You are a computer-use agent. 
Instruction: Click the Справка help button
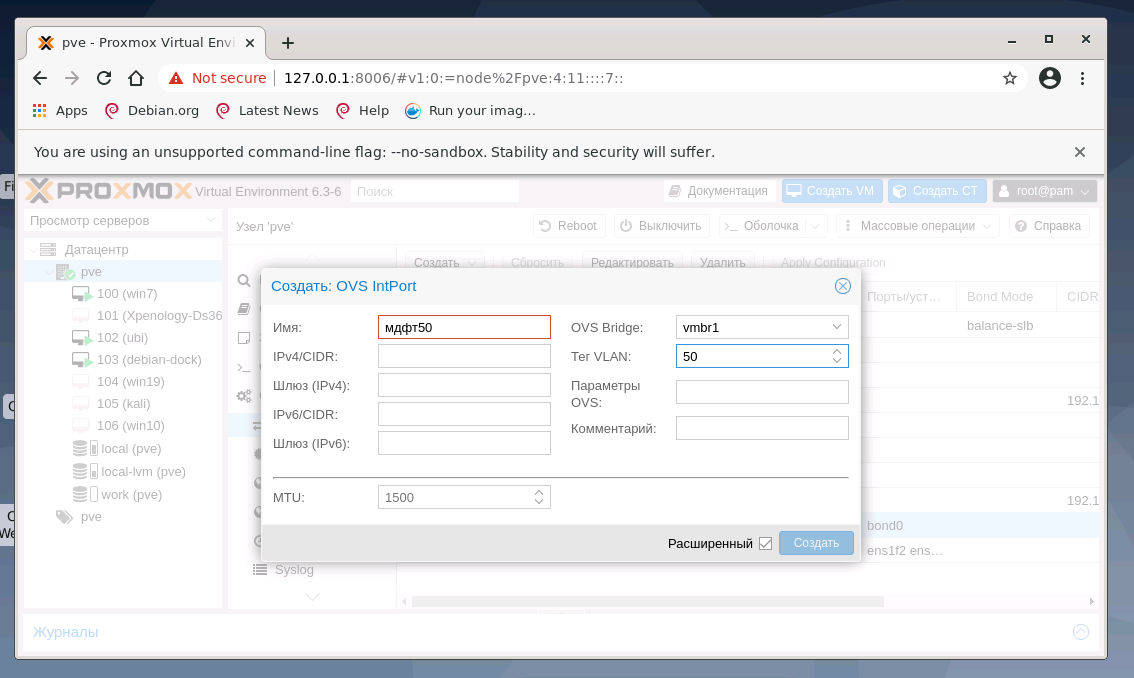[1048, 226]
